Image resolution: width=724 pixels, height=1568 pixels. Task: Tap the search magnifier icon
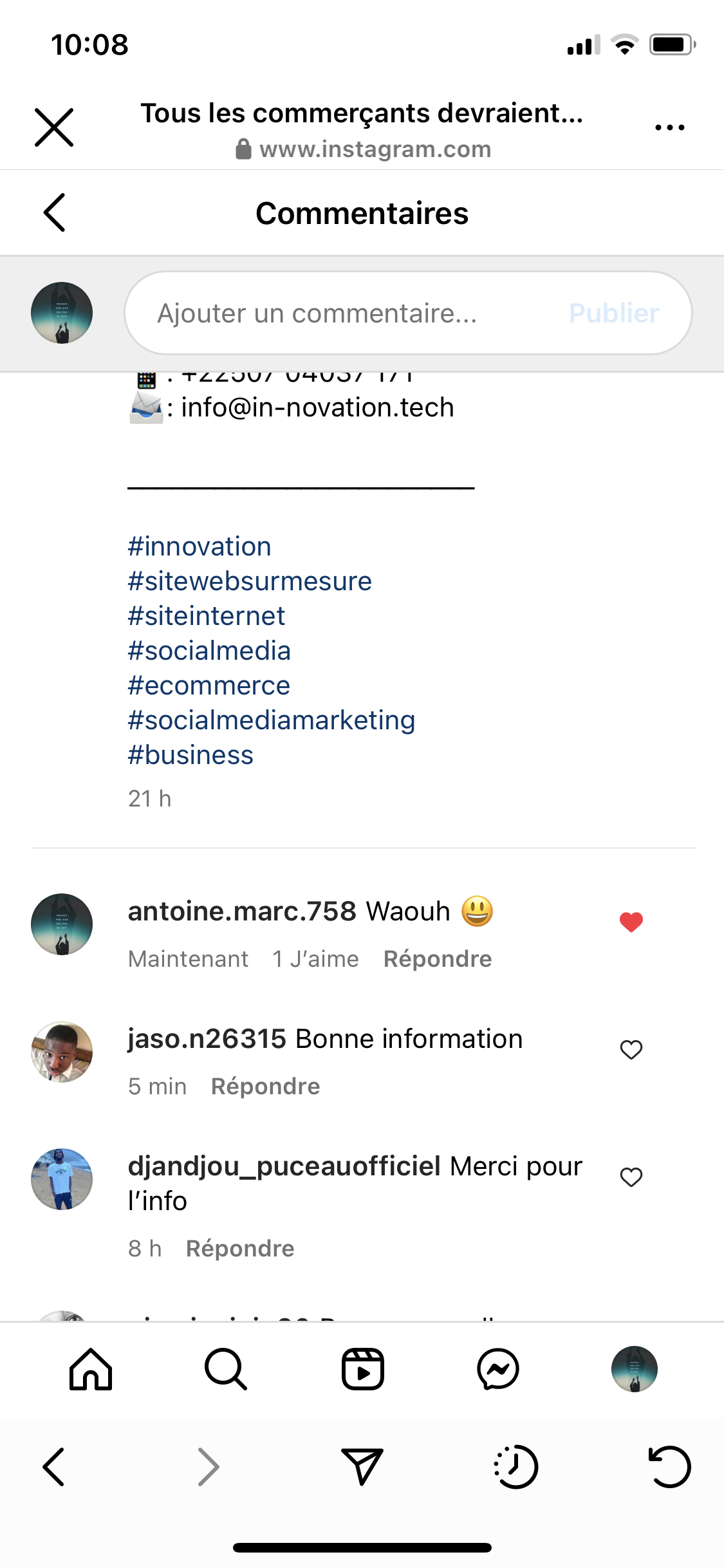click(x=225, y=1369)
